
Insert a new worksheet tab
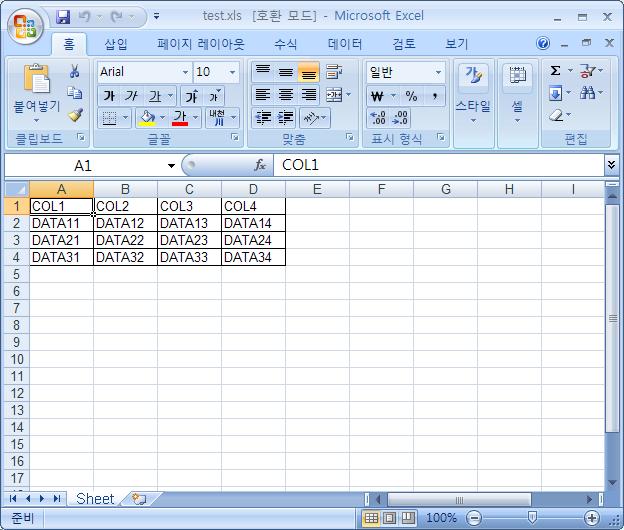(139, 498)
